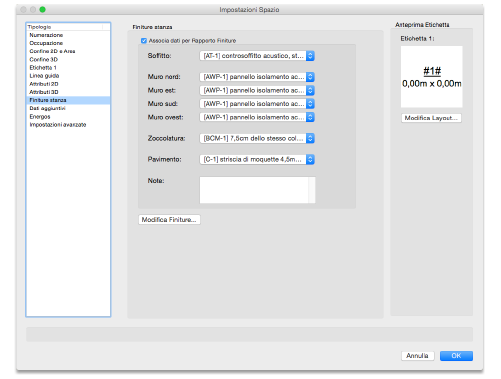Cancel with the Annulla button
This screenshot has width=501, height=379.
(417, 356)
